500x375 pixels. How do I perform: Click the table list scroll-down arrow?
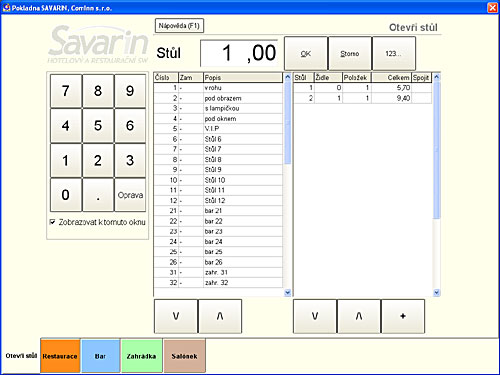[288, 293]
